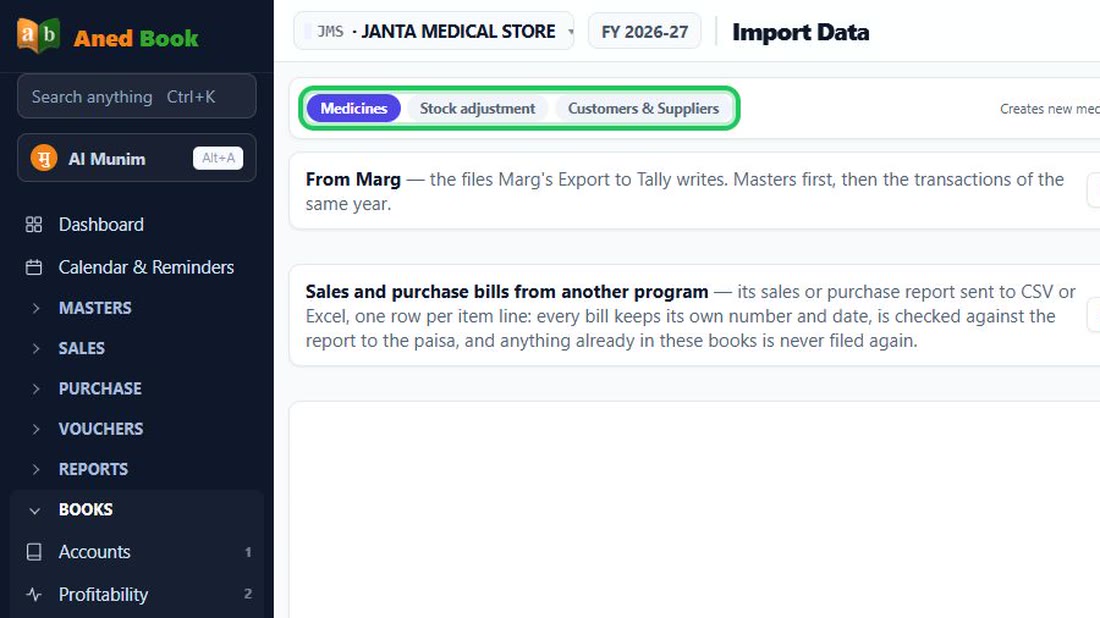
Task: Click the Profitability count badge 2
Action: (x=248, y=594)
